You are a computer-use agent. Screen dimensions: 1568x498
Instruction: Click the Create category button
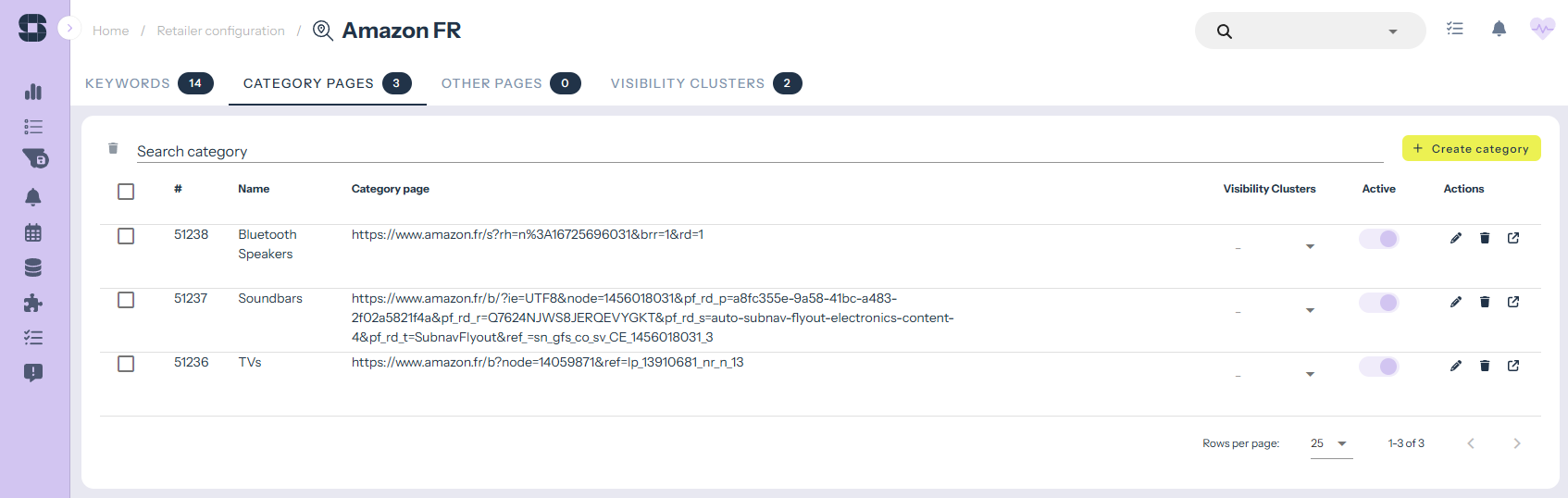(x=1471, y=148)
